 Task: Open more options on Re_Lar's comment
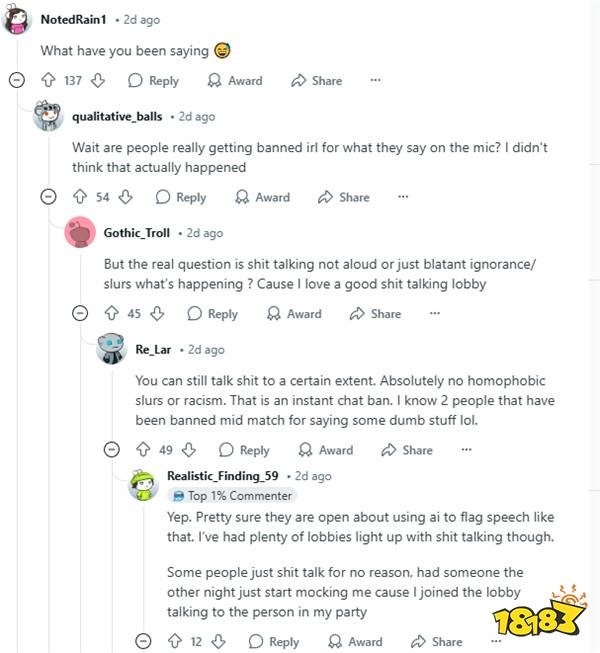tap(466, 450)
